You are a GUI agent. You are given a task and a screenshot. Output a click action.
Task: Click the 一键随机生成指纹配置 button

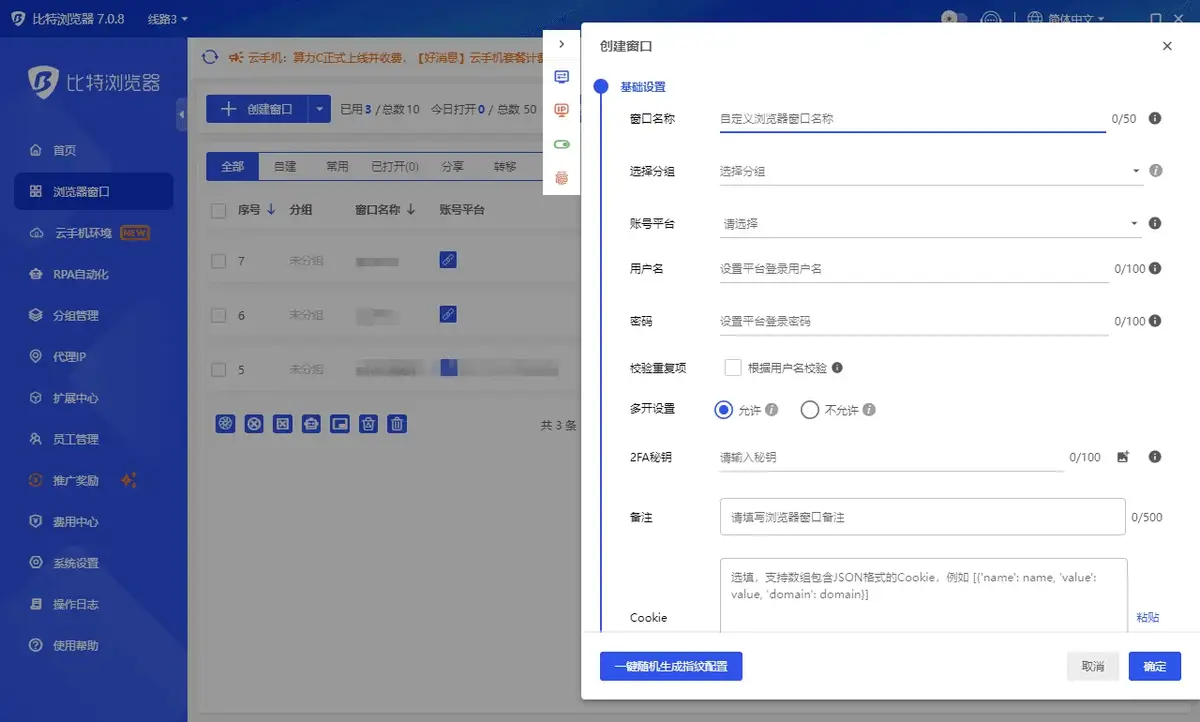[671, 666]
